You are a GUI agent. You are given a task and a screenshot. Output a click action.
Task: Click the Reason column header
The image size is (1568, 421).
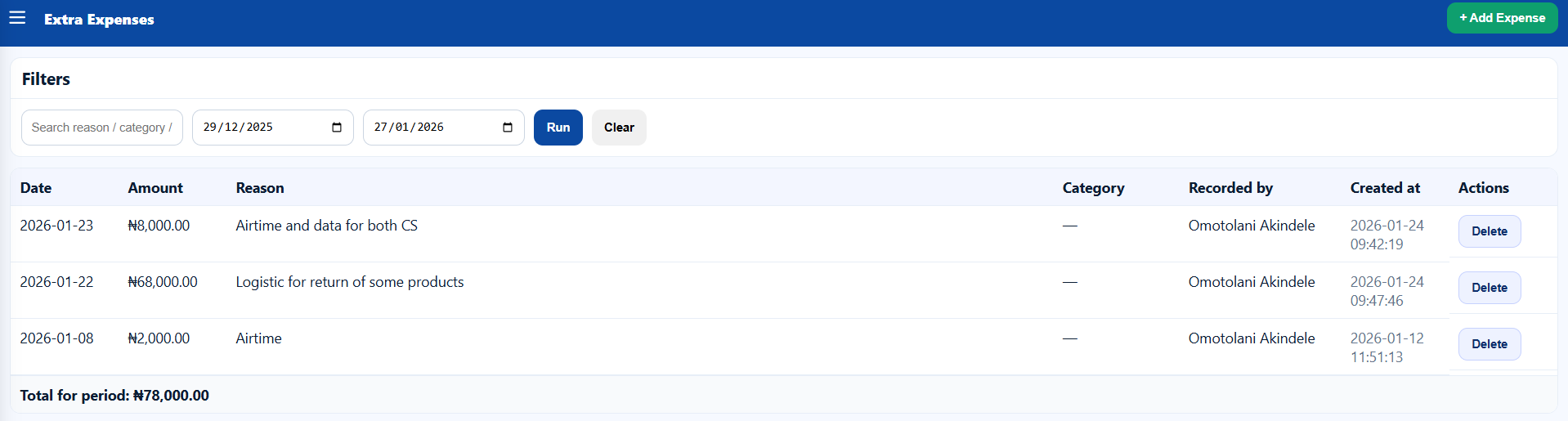[260, 188]
